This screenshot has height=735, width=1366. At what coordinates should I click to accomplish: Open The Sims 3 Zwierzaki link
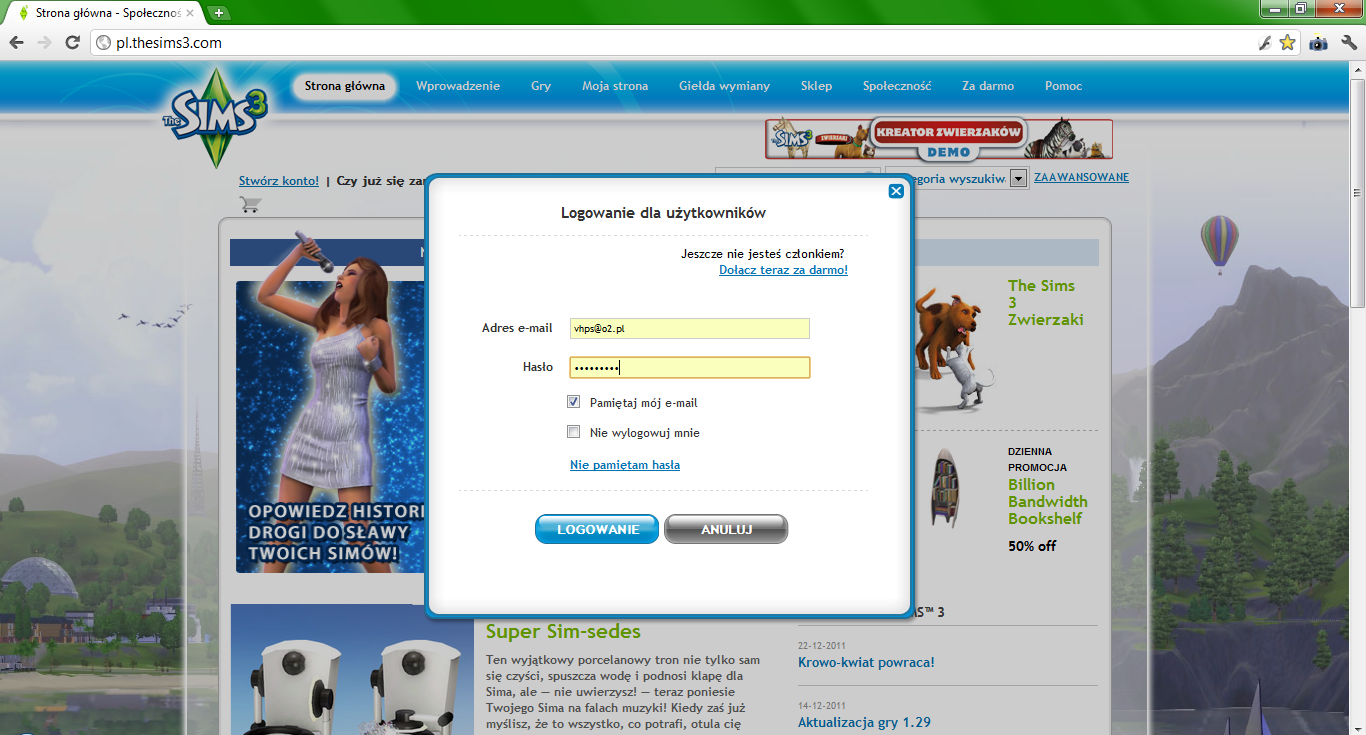[1045, 303]
